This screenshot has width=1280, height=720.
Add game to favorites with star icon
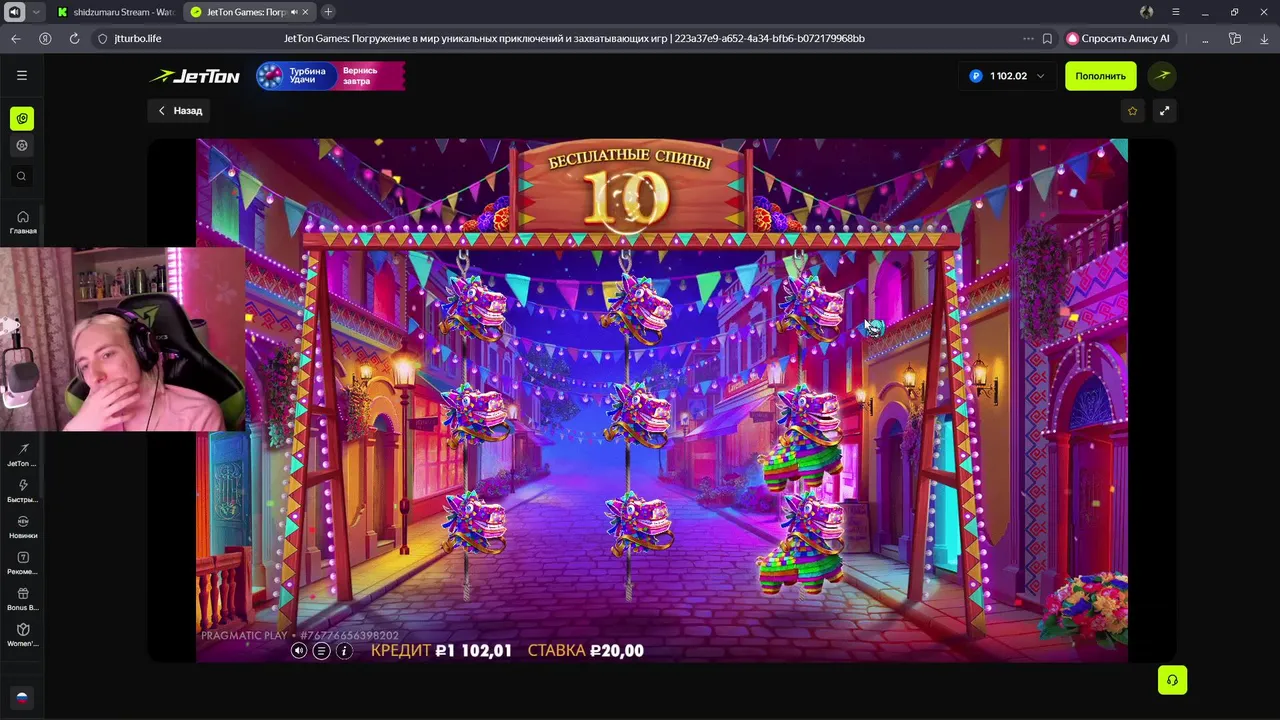pos(1132,111)
